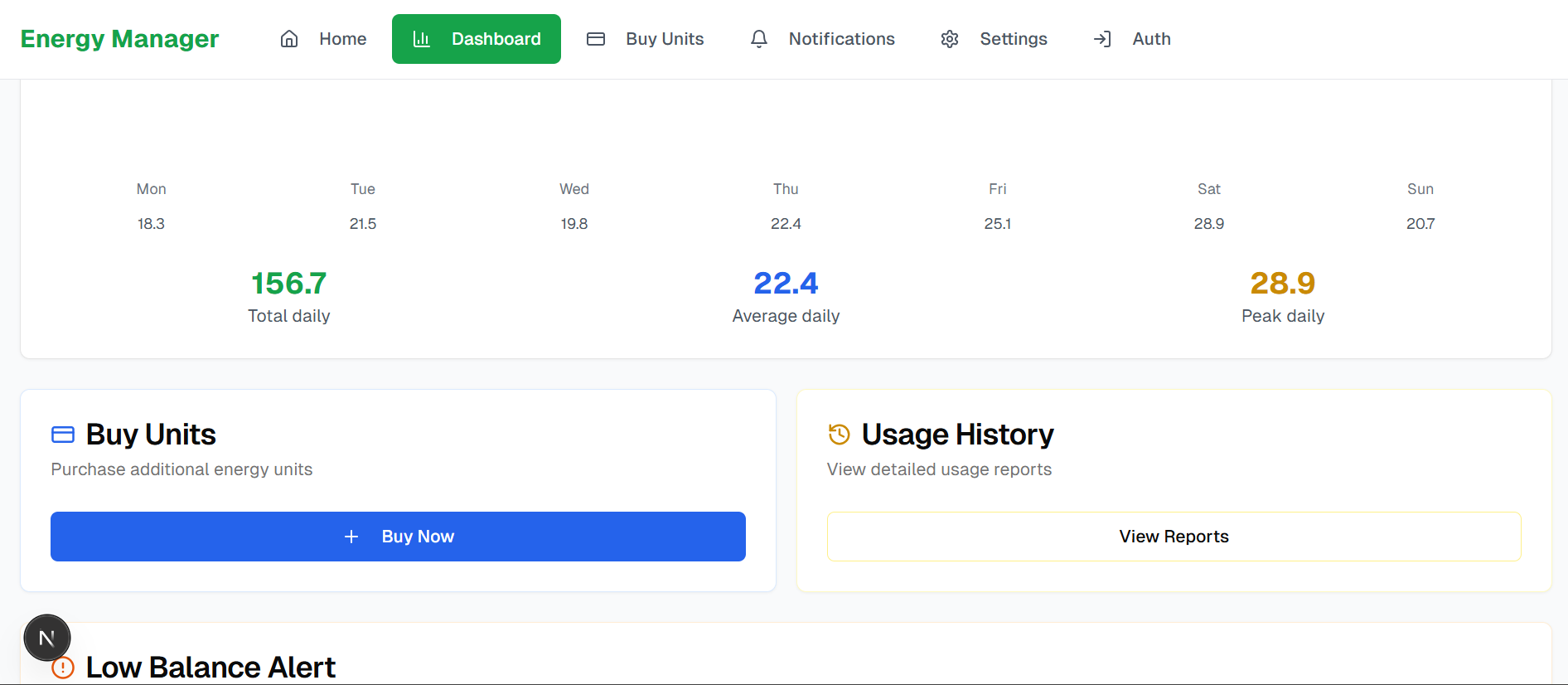1568x685 pixels.
Task: Click the Total daily 156.7 statistic
Action: tap(288, 284)
